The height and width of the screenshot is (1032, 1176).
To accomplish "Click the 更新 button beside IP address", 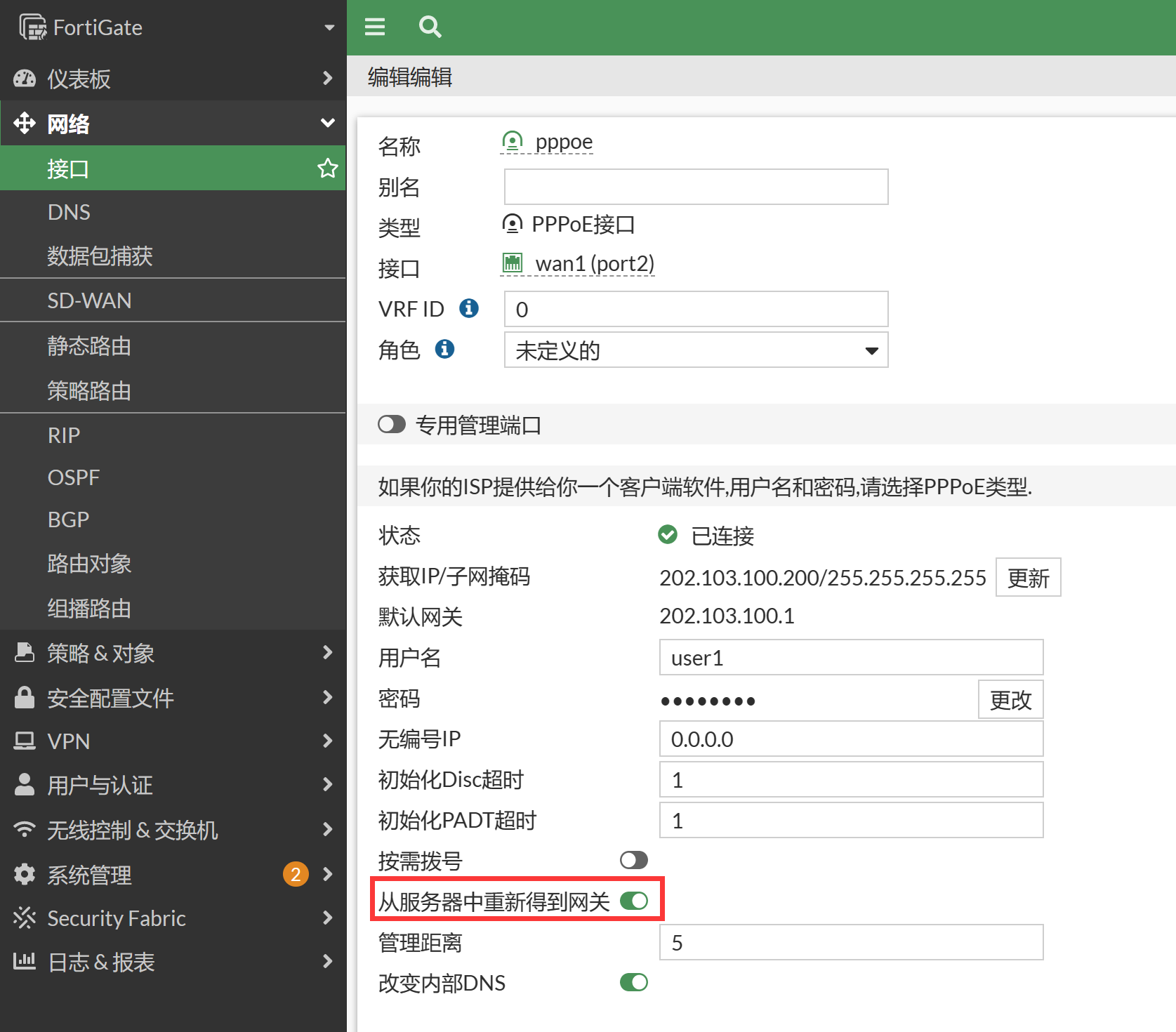I will tap(1028, 578).
